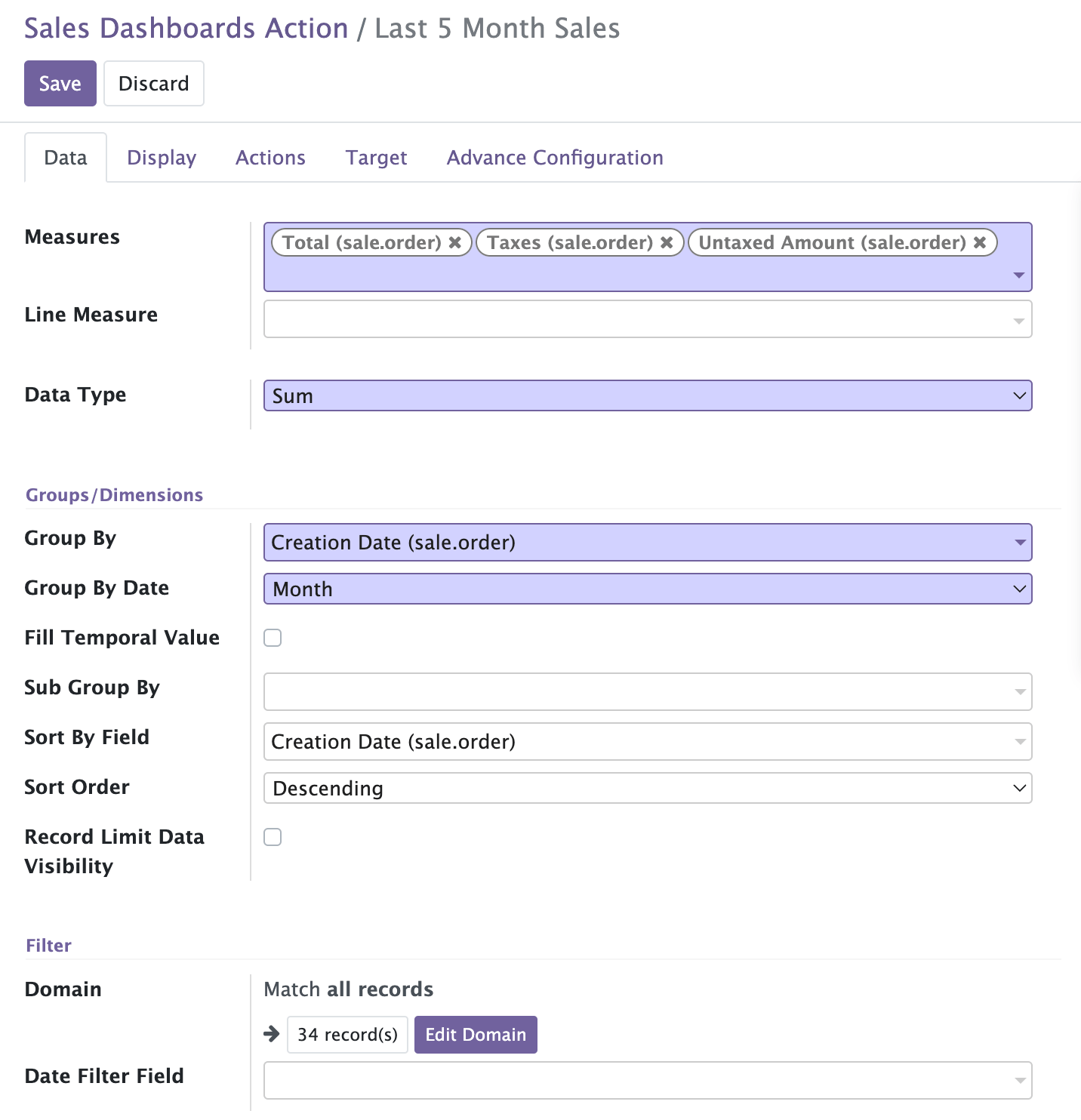The width and height of the screenshot is (1081, 1120).
Task: Open the Line Measure dropdown
Action: pyautogui.click(x=647, y=319)
